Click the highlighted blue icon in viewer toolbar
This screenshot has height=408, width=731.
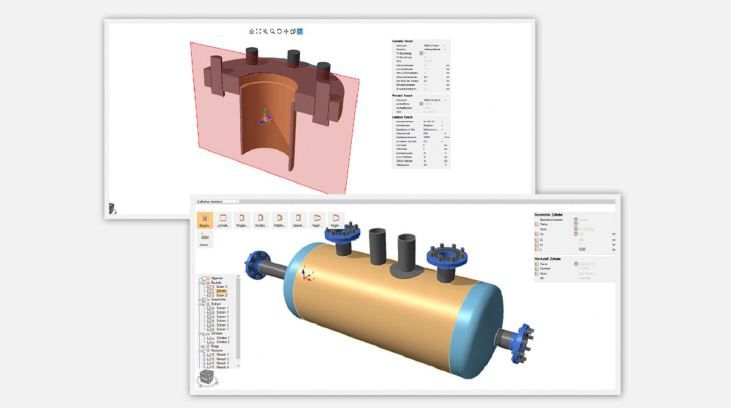point(300,31)
